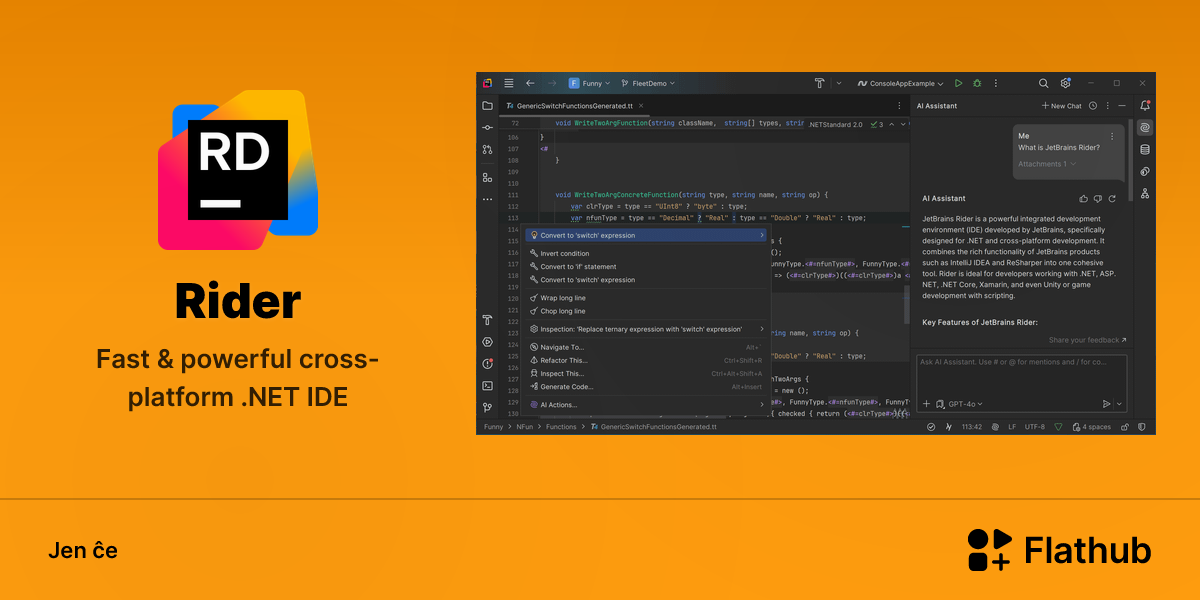Expand the build options dropdown arrow beside the hammer
Viewport: 1200px width, 600px height.
839,83
